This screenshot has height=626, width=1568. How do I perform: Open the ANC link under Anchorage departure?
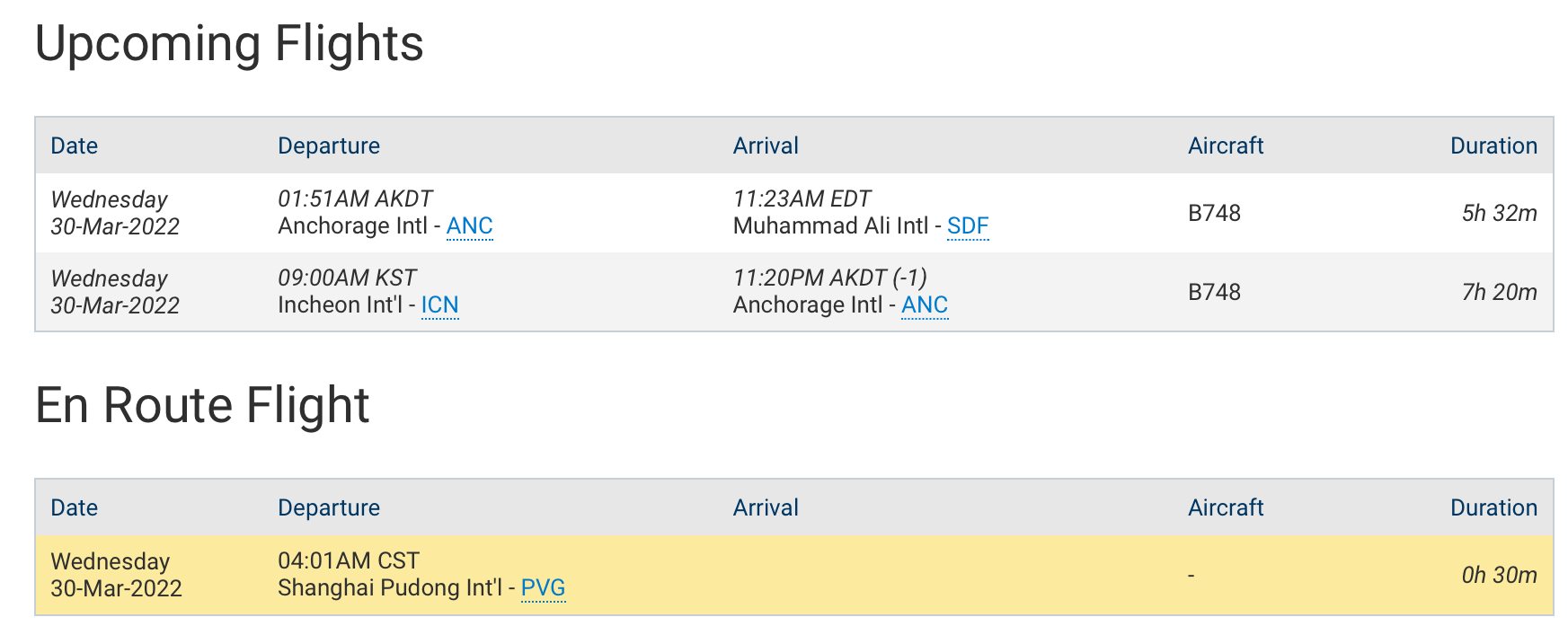coord(469,226)
